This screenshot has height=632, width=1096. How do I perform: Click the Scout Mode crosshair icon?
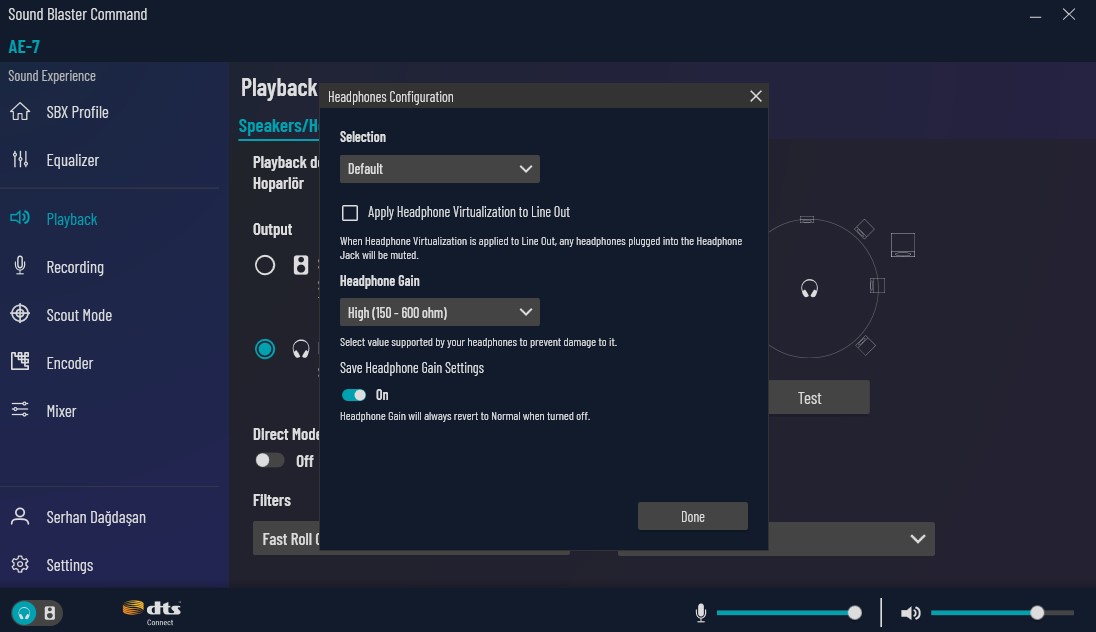(20, 314)
